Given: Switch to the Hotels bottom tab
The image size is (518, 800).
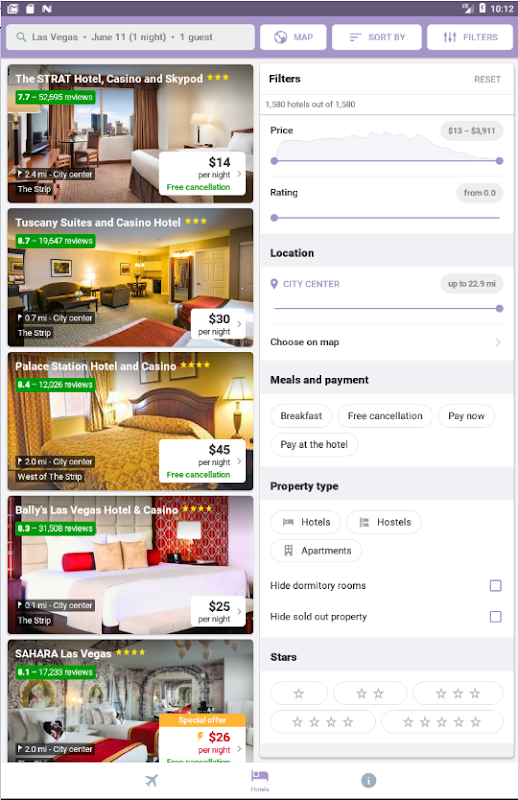Looking at the screenshot, I should [x=260, y=781].
